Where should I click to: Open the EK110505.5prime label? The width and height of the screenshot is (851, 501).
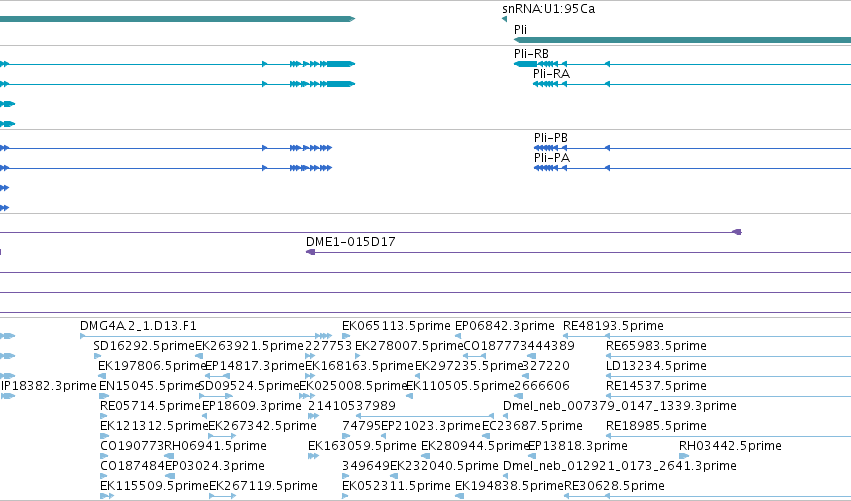point(460,386)
